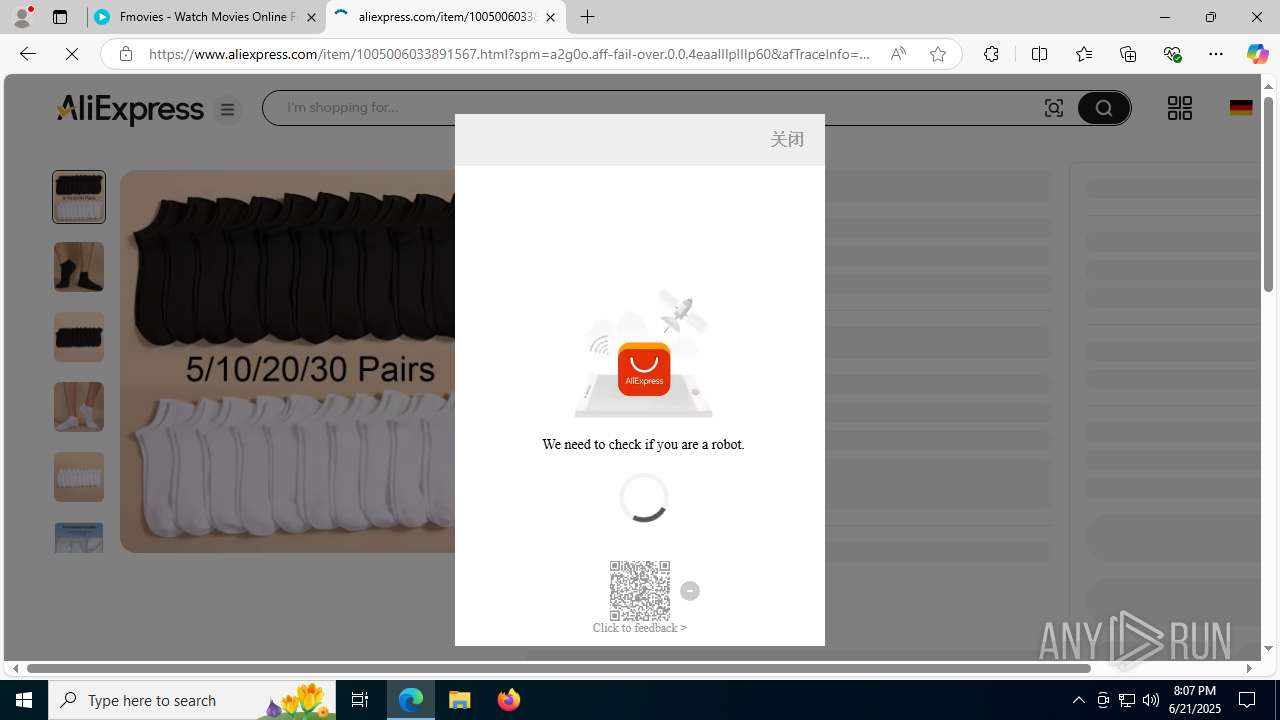Image resolution: width=1280 pixels, height=720 pixels.
Task: Select the black socks row thumbnail
Action: coord(79,337)
